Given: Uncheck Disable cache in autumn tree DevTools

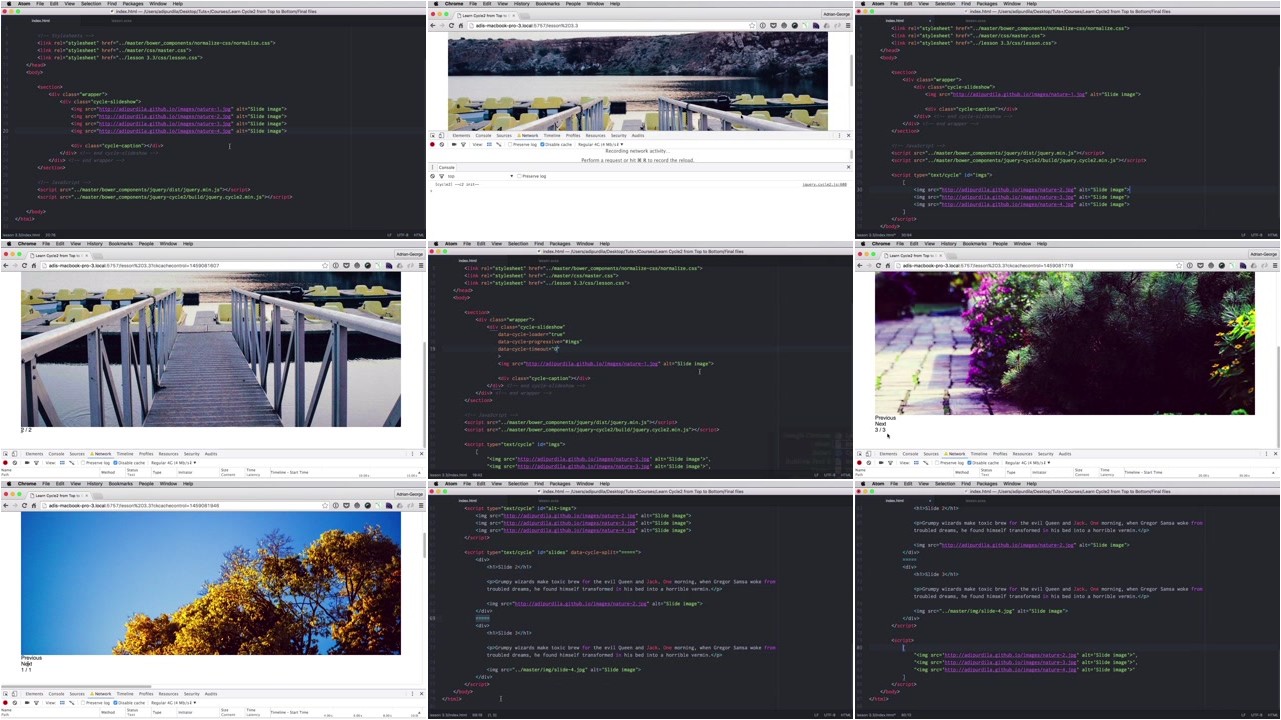Looking at the screenshot, I should click(x=115, y=703).
